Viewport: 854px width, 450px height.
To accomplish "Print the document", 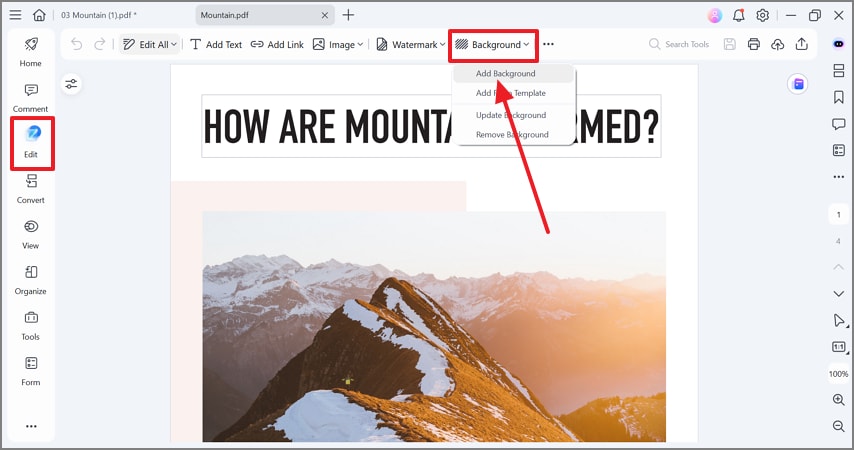I will (x=754, y=44).
